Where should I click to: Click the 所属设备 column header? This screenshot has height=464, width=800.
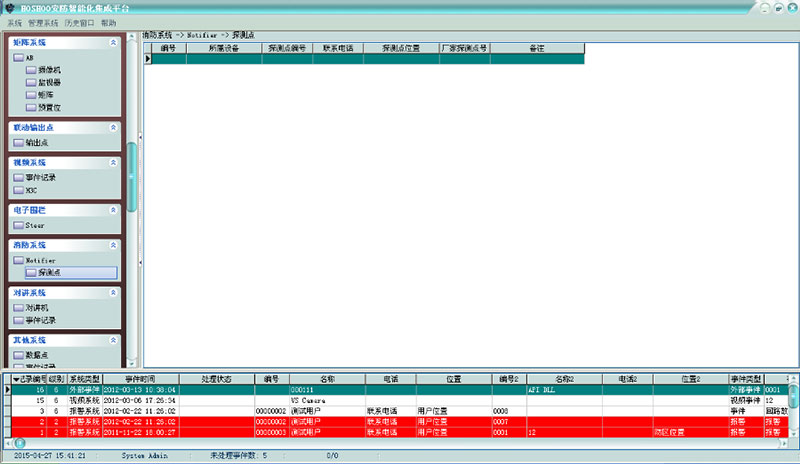(x=222, y=47)
